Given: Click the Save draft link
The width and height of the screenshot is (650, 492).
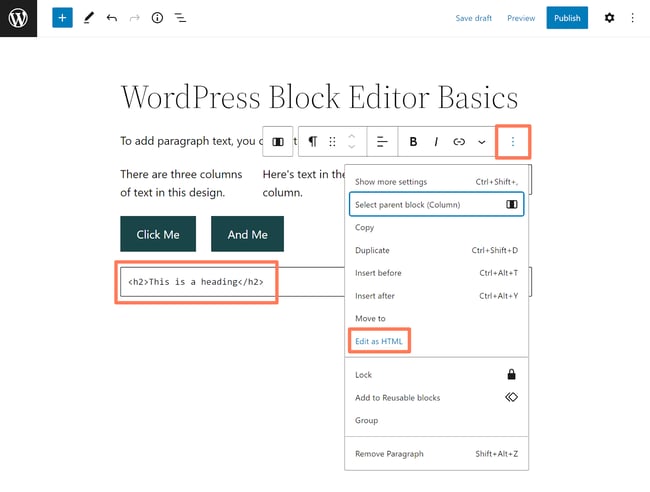Looking at the screenshot, I should [474, 18].
